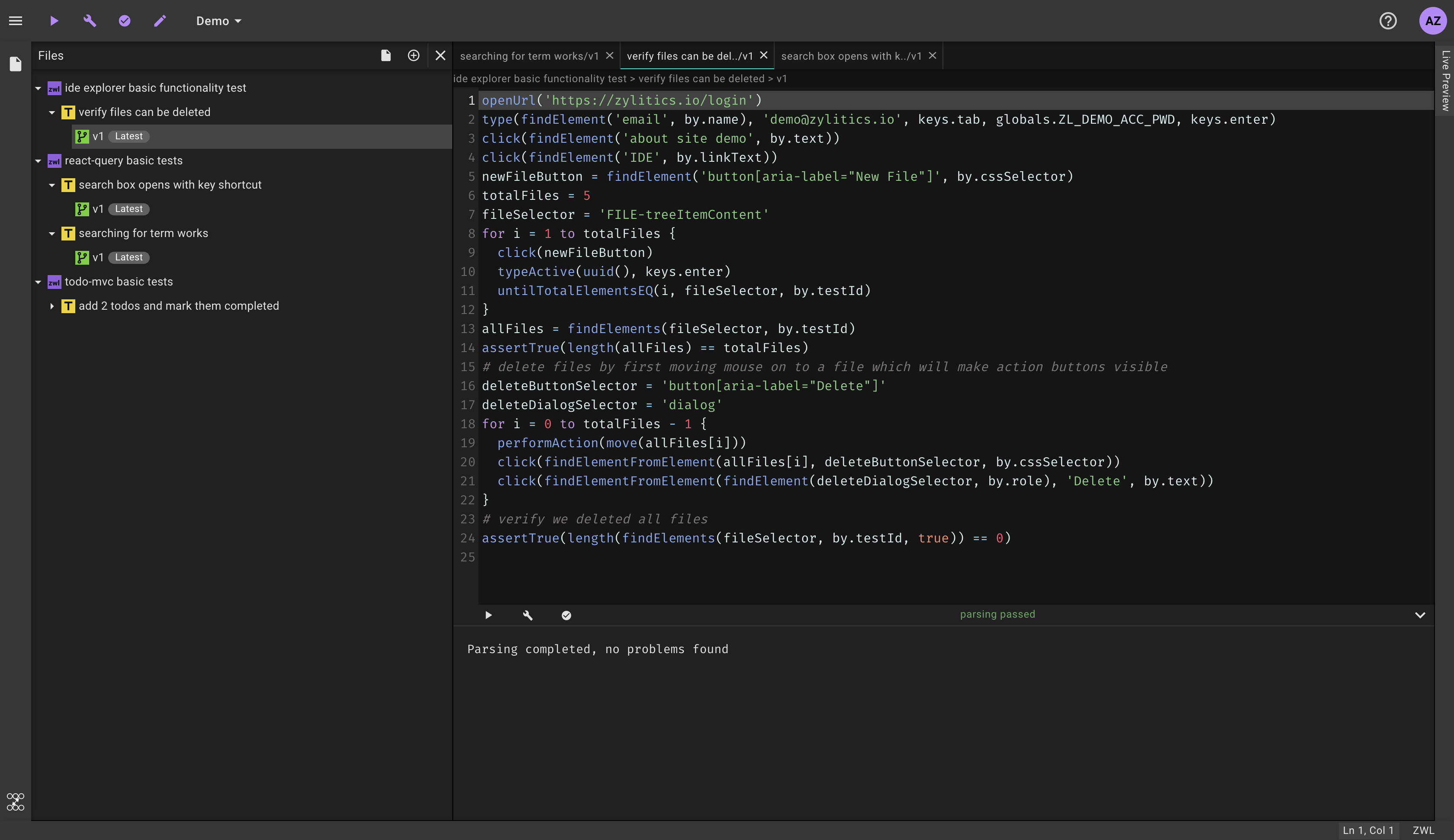The image size is (1454, 840).
Task: Click the new file icon in Files panel
Action: [x=386, y=55]
